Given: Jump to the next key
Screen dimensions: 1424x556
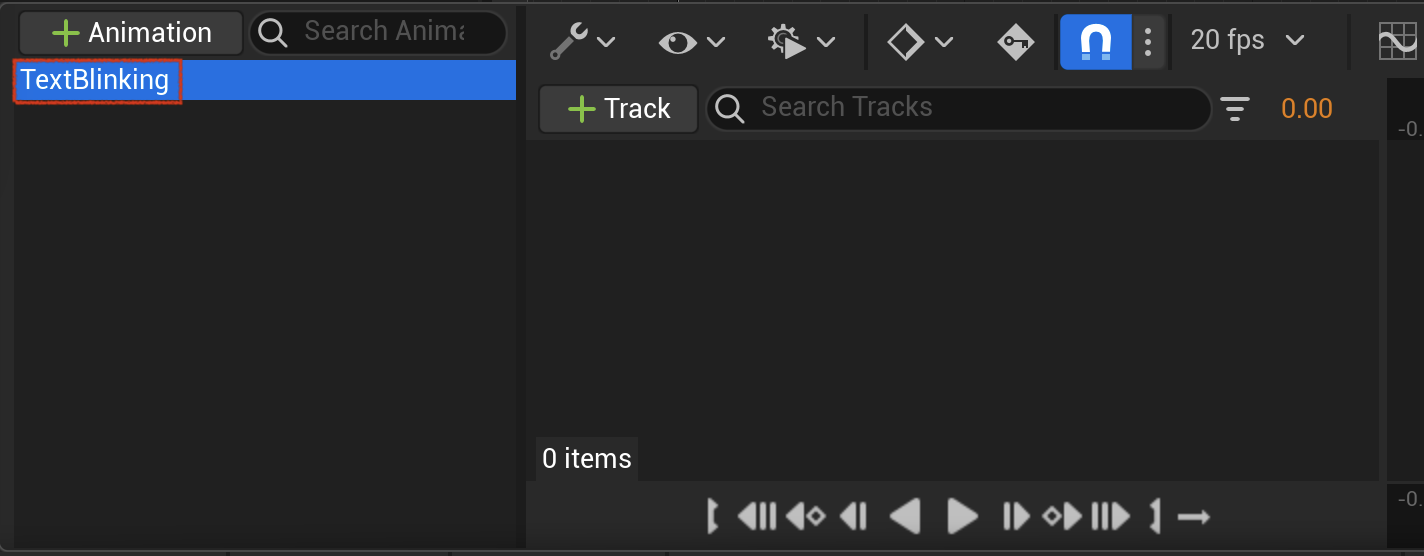Looking at the screenshot, I should (1063, 516).
